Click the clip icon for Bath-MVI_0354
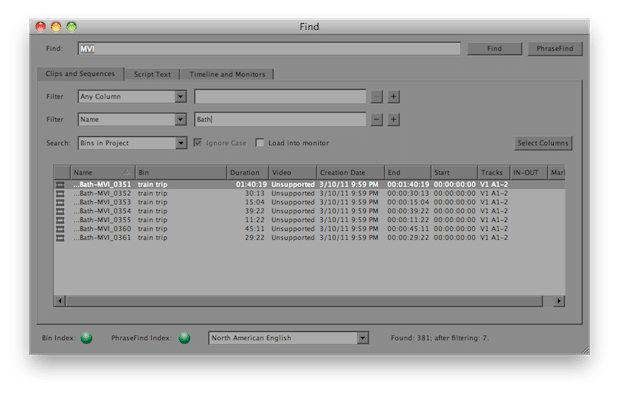Image resolution: width=619 pixels, height=395 pixels. click(x=60, y=211)
